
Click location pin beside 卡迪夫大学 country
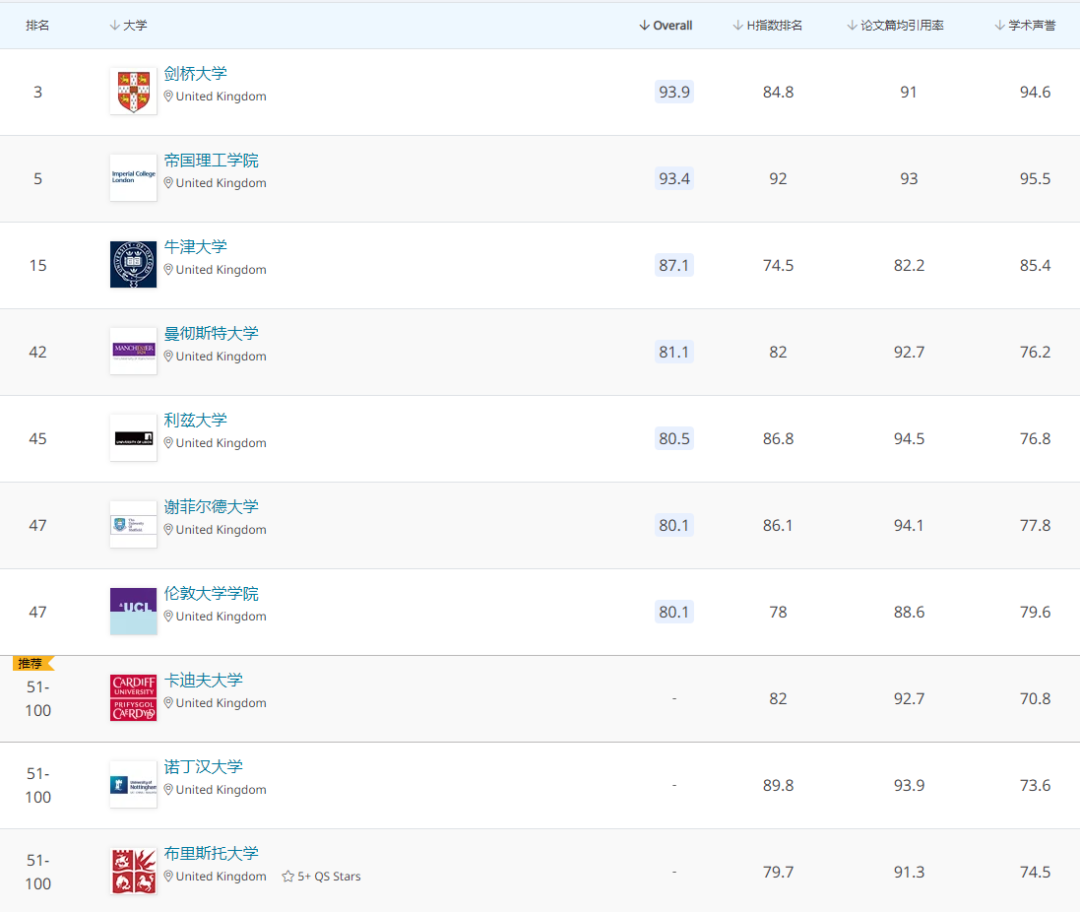(x=168, y=703)
